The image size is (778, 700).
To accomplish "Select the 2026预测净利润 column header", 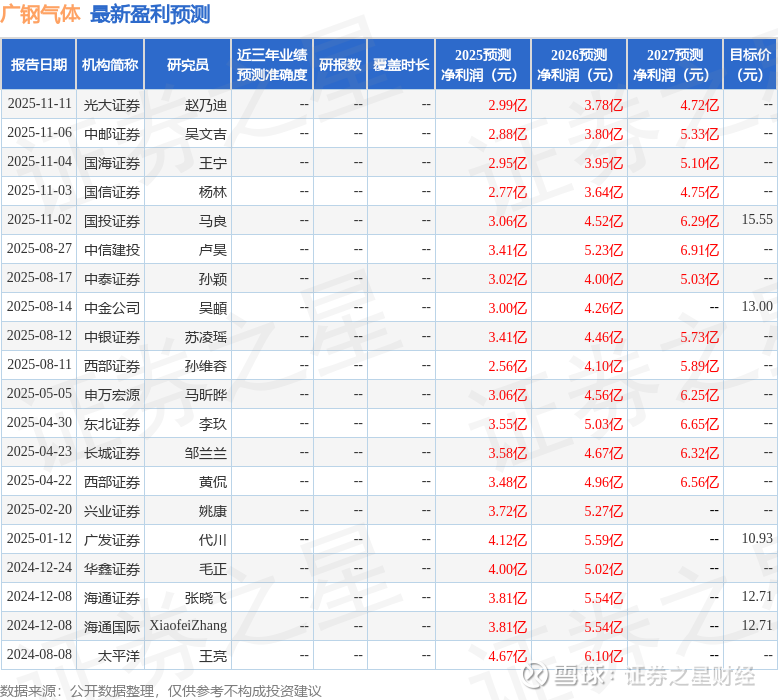I will coord(579,64).
